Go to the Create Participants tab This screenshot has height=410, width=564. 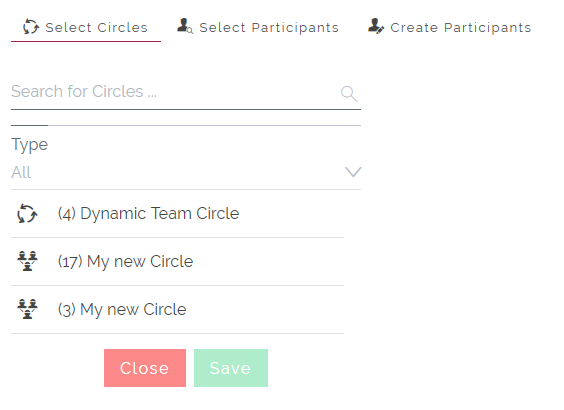450,28
